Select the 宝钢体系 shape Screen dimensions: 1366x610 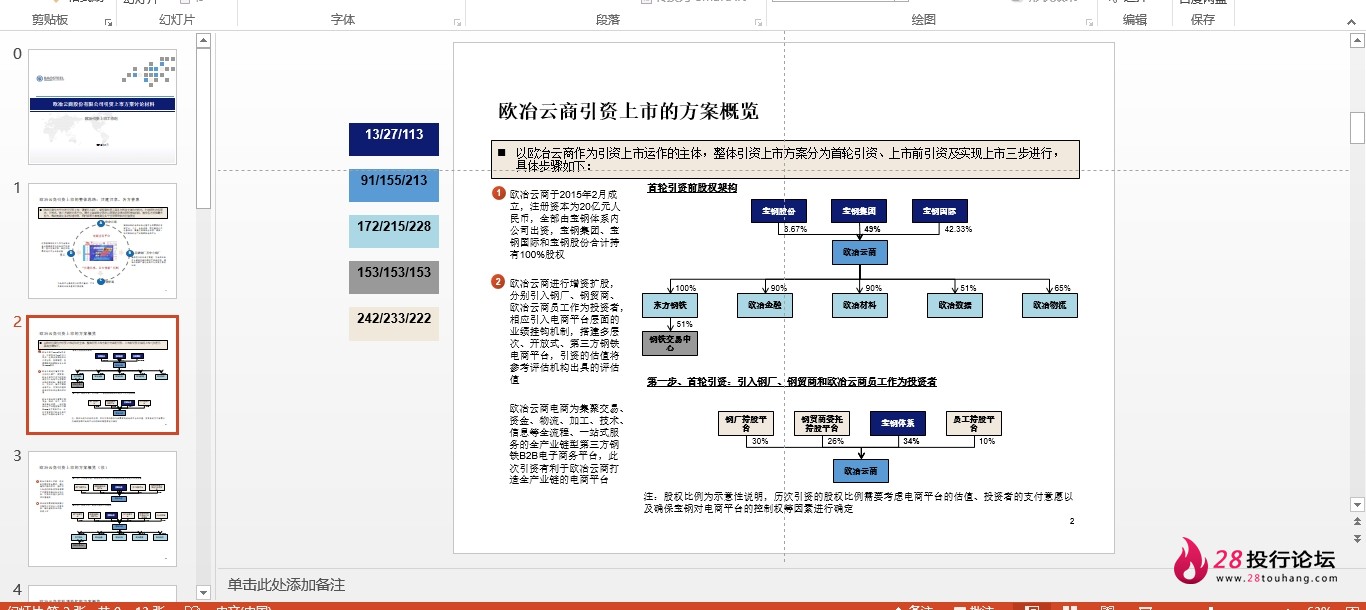tap(898, 423)
